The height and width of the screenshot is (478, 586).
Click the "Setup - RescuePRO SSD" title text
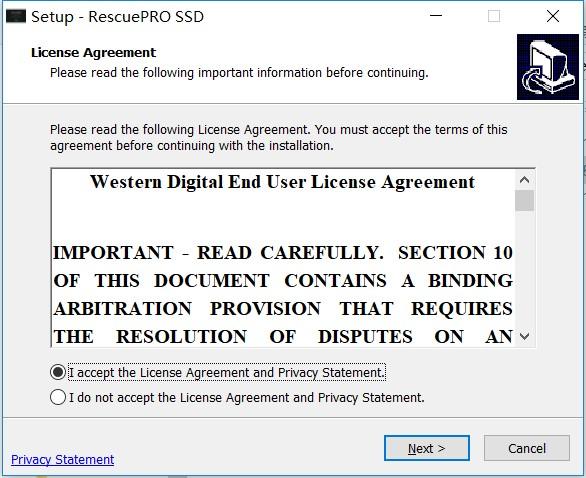(x=117, y=17)
